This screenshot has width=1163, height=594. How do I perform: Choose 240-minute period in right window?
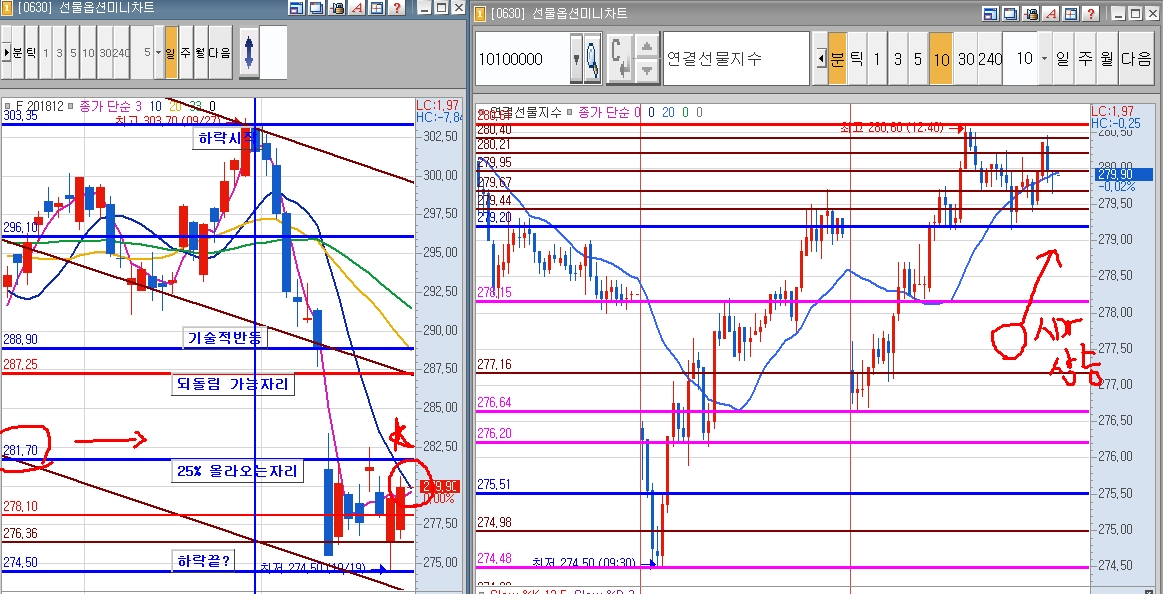[989, 59]
